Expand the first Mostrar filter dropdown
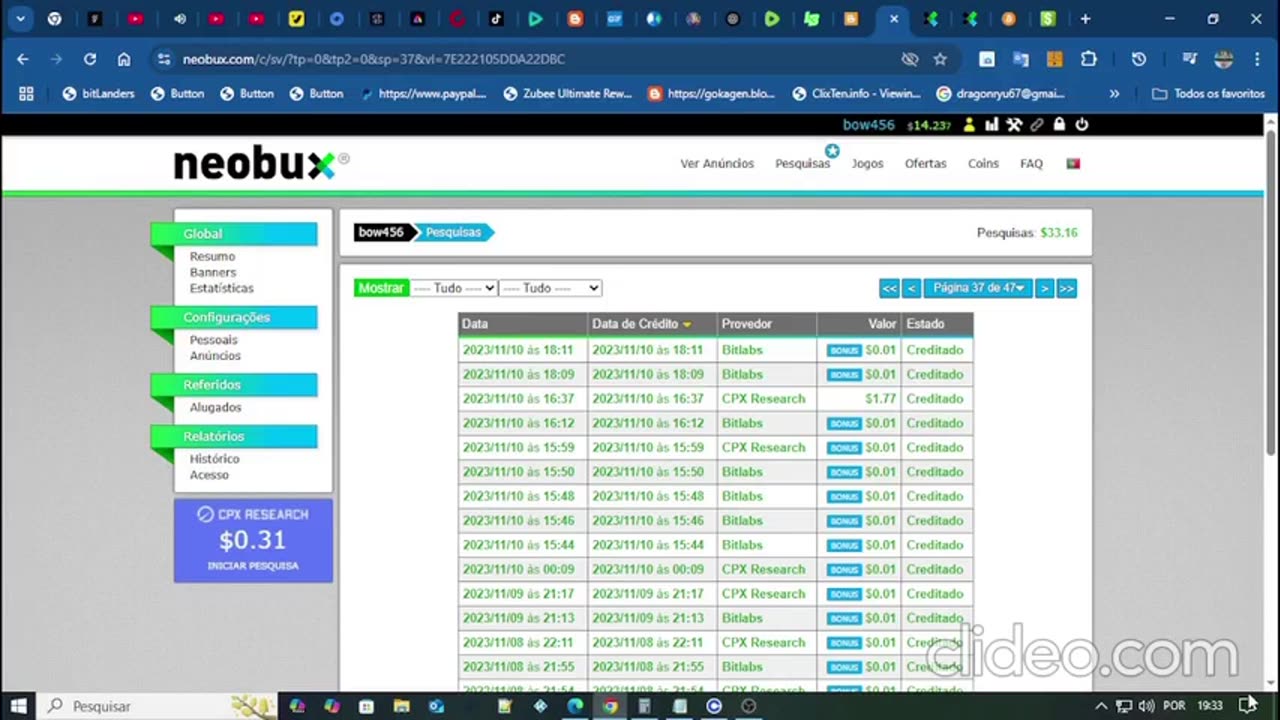1280x720 pixels. pyautogui.click(x=453, y=288)
